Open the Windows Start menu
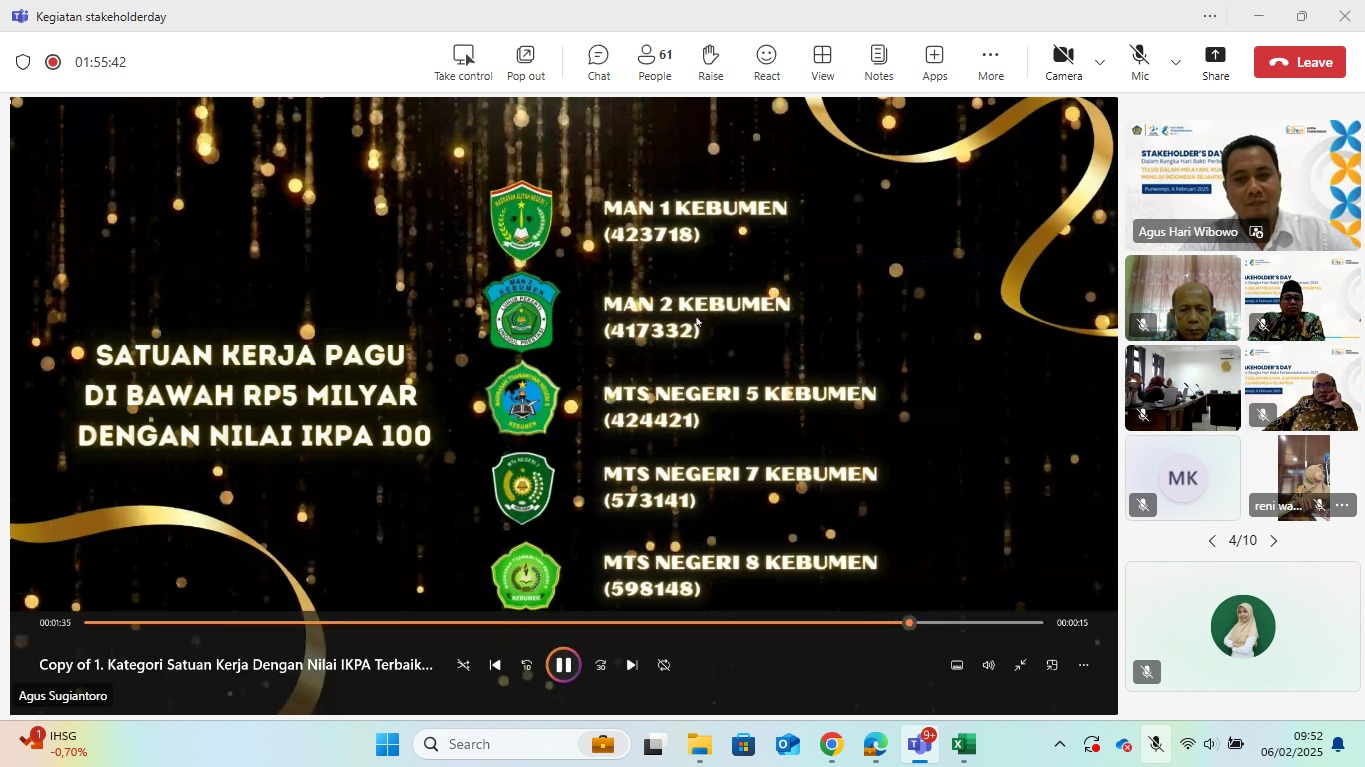The image size is (1365, 767). (387, 744)
